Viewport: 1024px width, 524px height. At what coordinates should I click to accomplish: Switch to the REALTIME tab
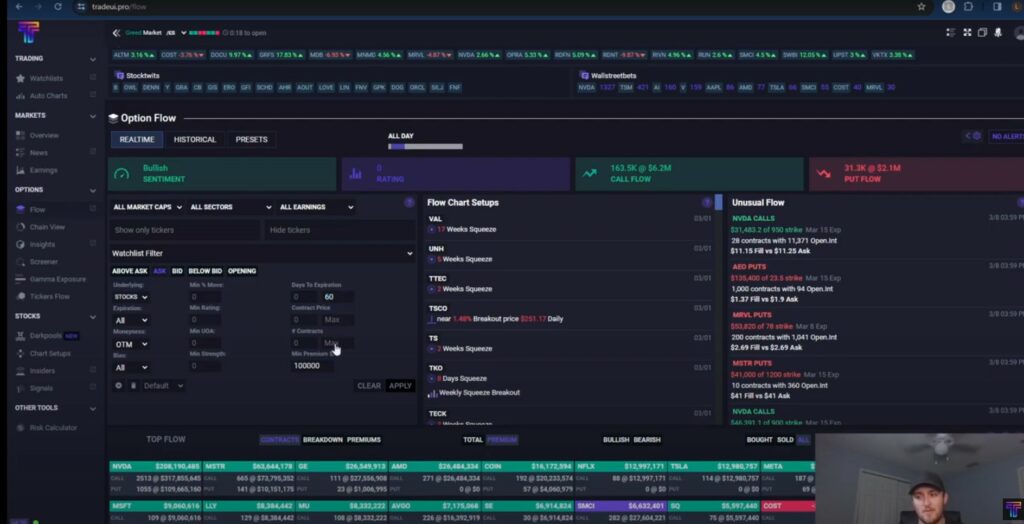[137, 139]
